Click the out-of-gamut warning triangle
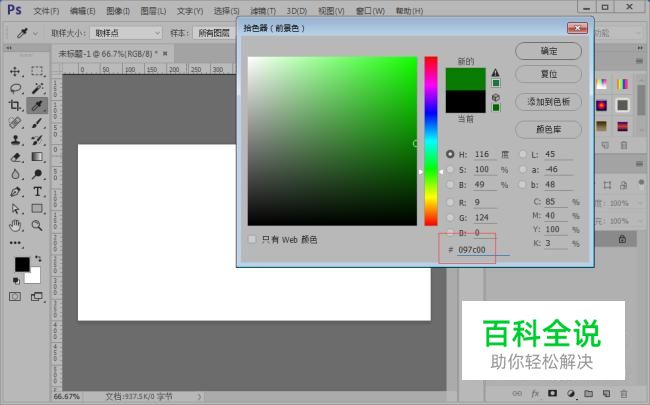 tap(495, 73)
